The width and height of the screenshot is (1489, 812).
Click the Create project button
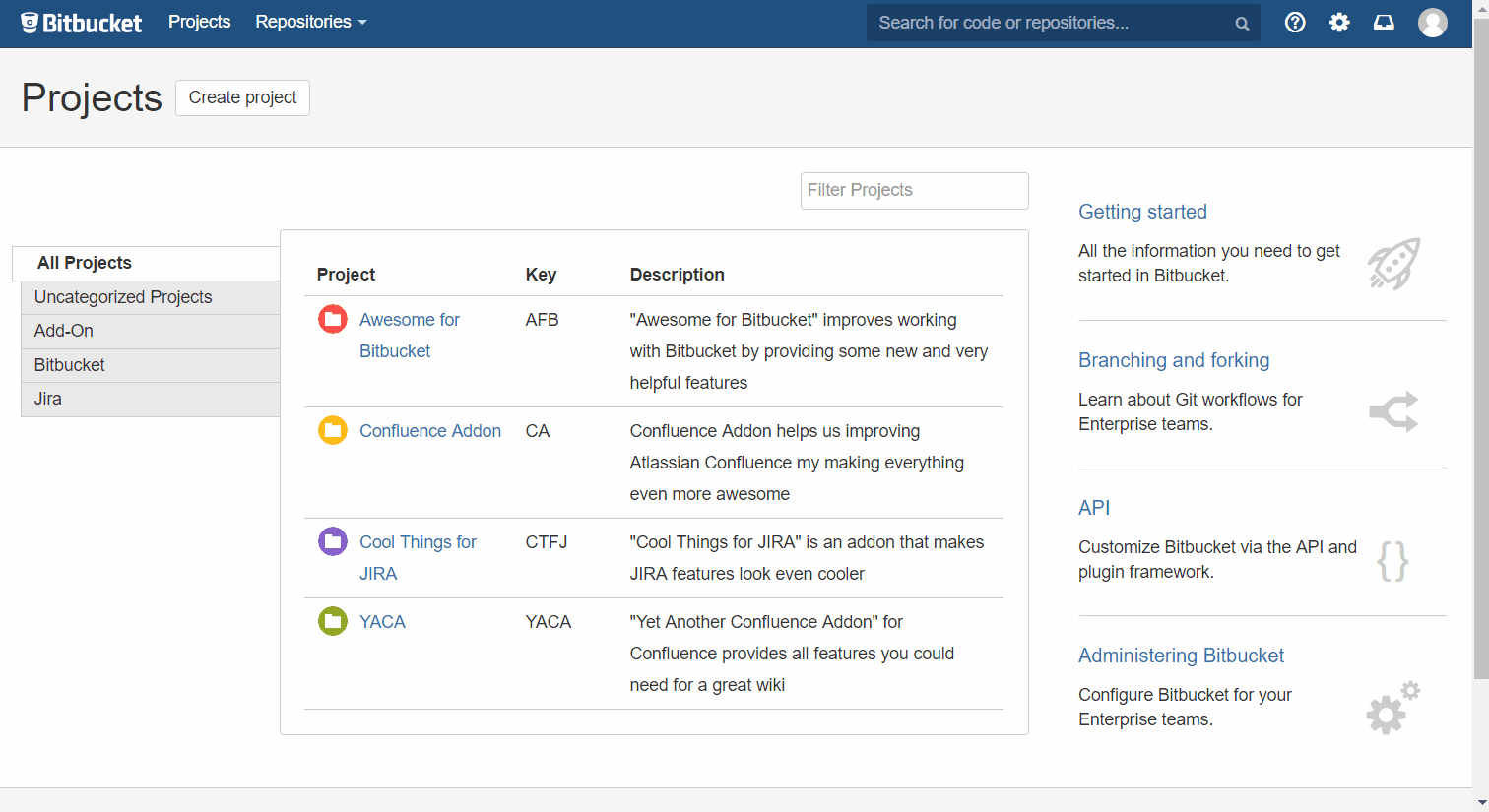click(242, 97)
